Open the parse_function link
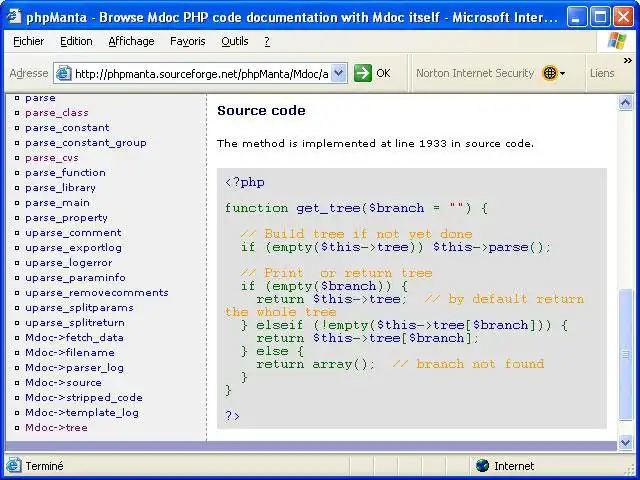 click(x=65, y=173)
